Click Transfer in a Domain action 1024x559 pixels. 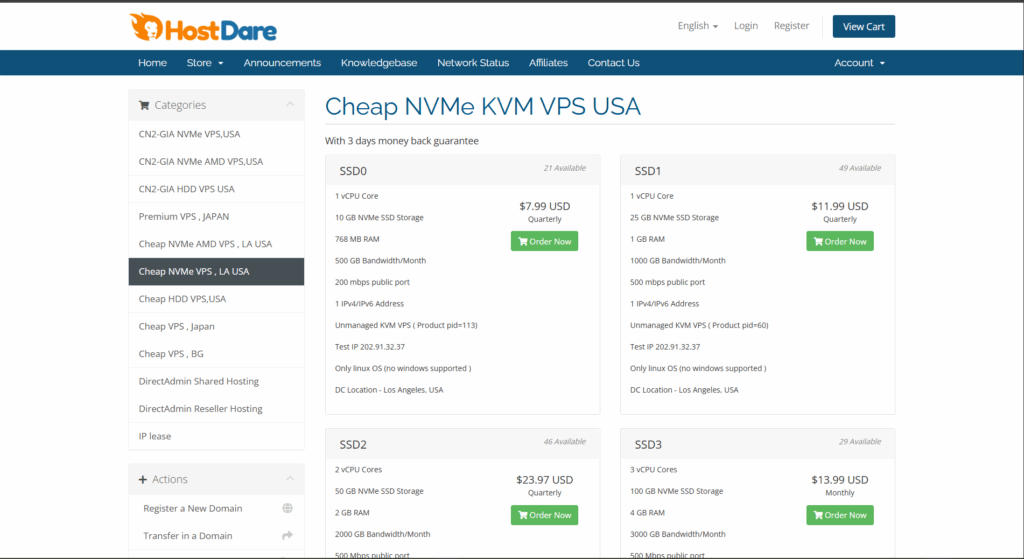coord(216,535)
